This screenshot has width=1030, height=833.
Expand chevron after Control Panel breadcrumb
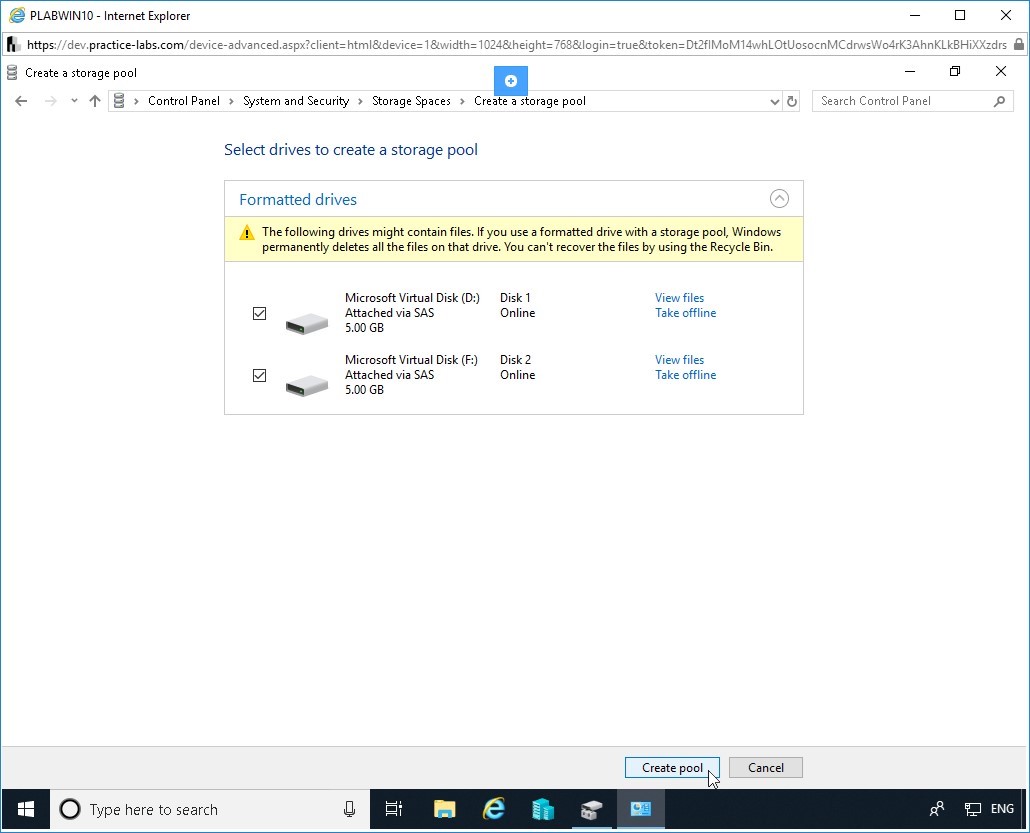coord(231,101)
